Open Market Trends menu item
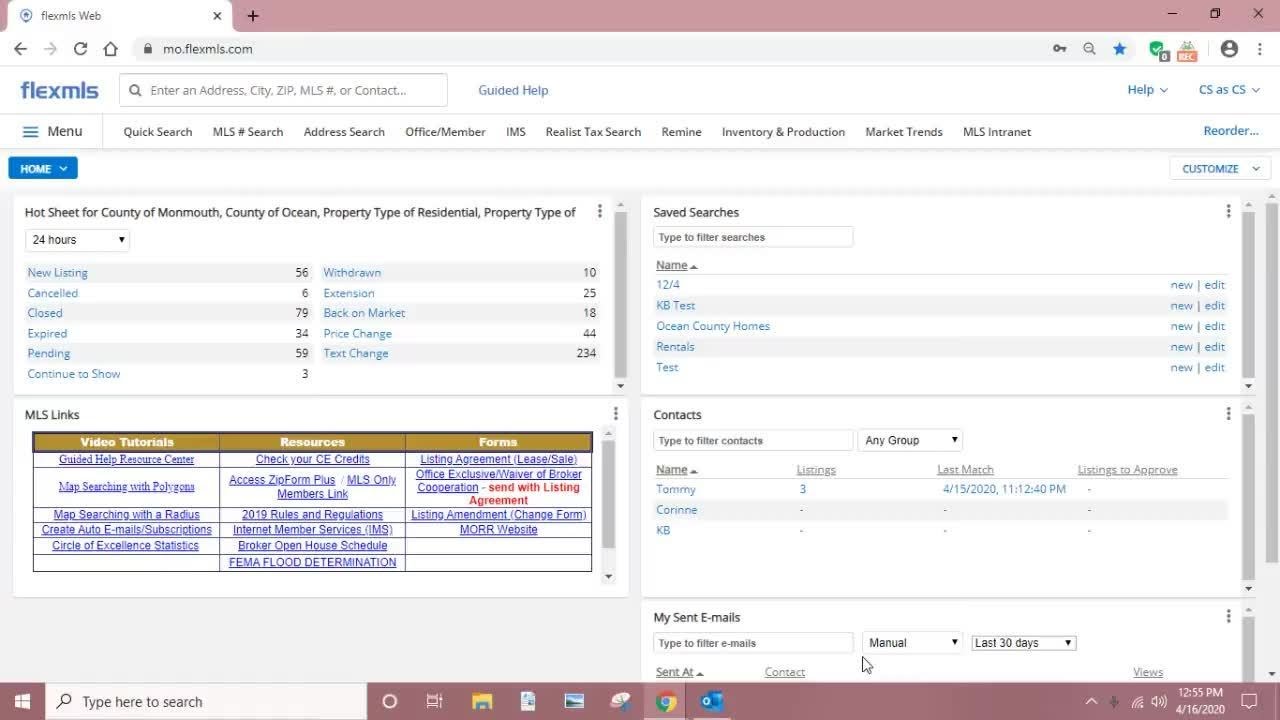This screenshot has width=1280, height=720. click(904, 132)
